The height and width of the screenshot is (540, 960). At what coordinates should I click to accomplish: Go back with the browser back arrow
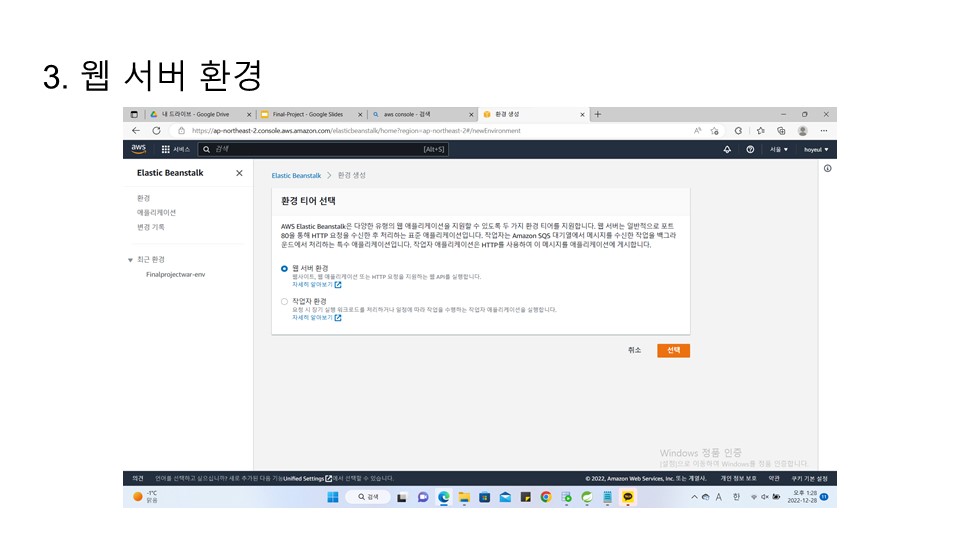click(x=136, y=130)
